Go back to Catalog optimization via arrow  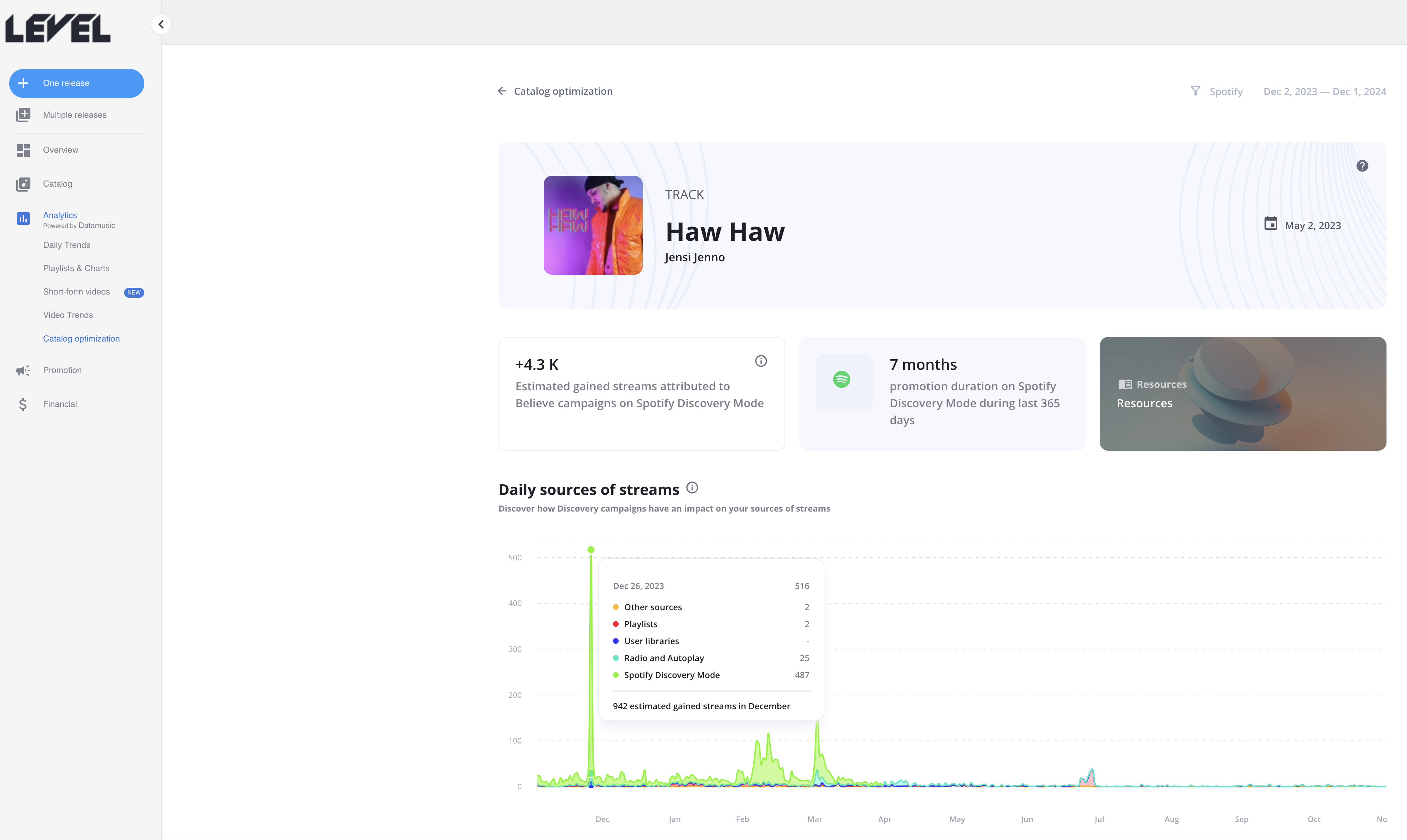pyautogui.click(x=502, y=91)
